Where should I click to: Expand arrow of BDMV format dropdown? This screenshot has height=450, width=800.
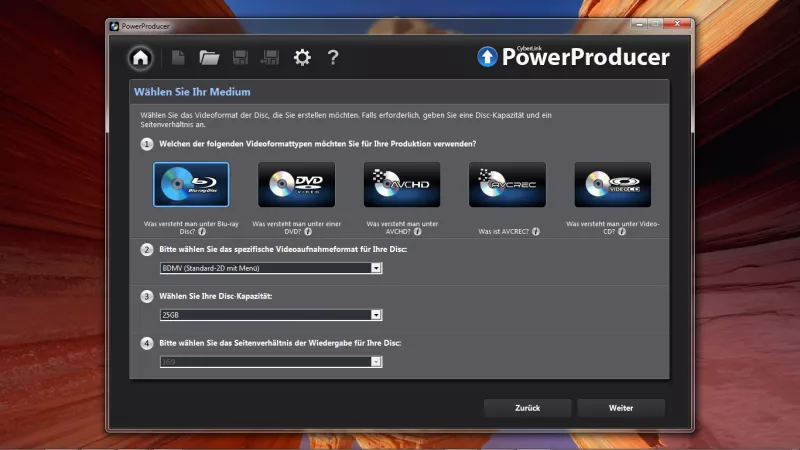click(x=376, y=268)
